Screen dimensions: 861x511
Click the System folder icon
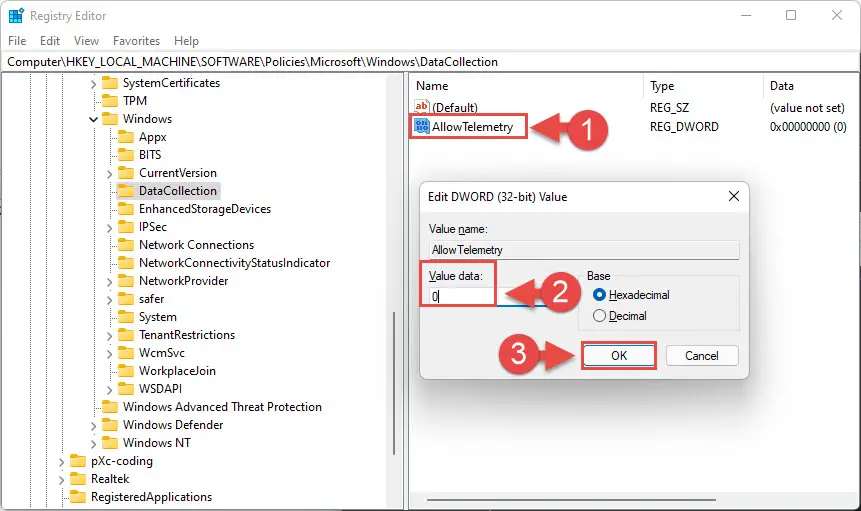pyautogui.click(x=126, y=317)
